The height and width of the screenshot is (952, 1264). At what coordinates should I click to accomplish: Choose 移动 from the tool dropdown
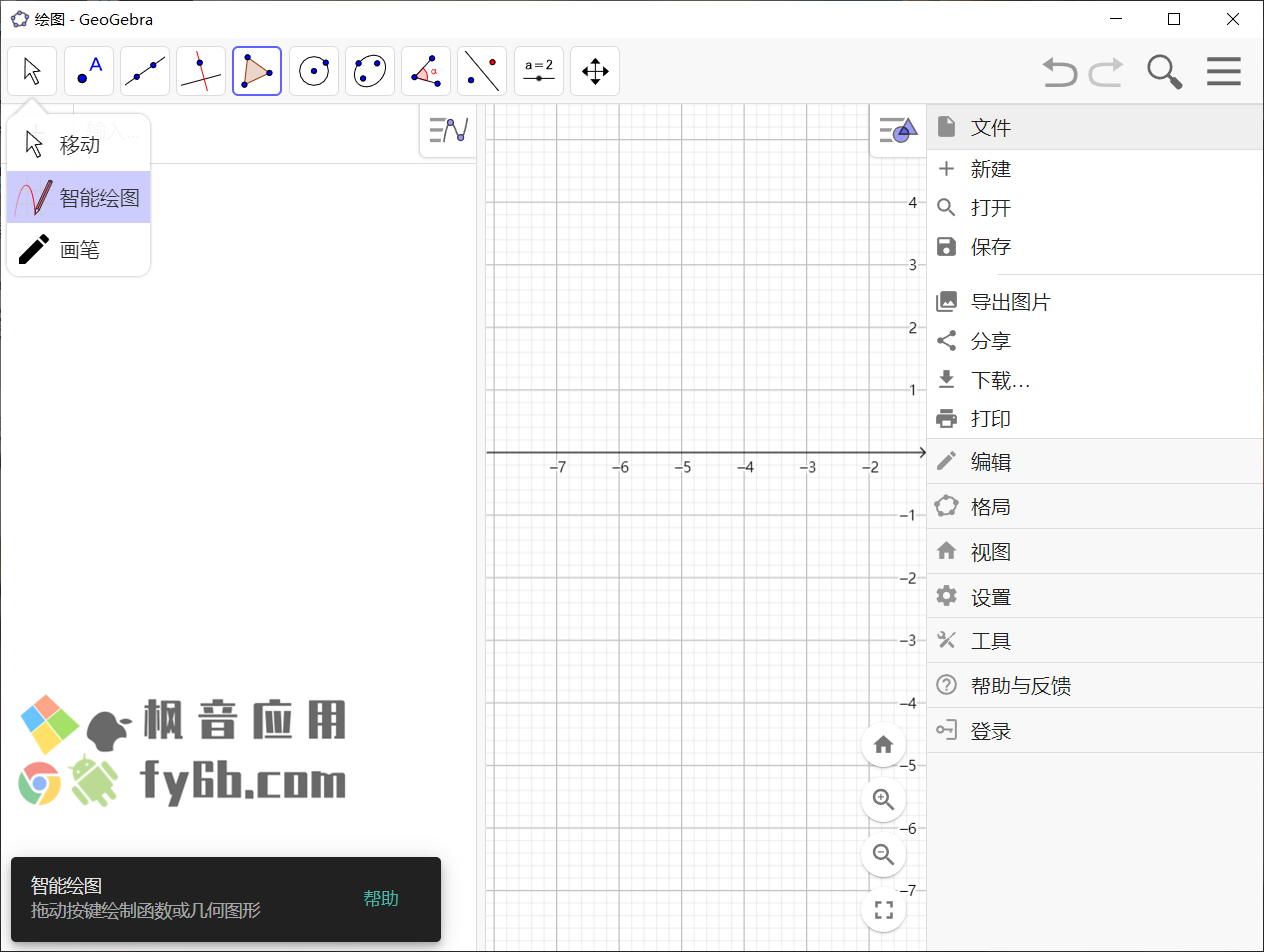[78, 145]
